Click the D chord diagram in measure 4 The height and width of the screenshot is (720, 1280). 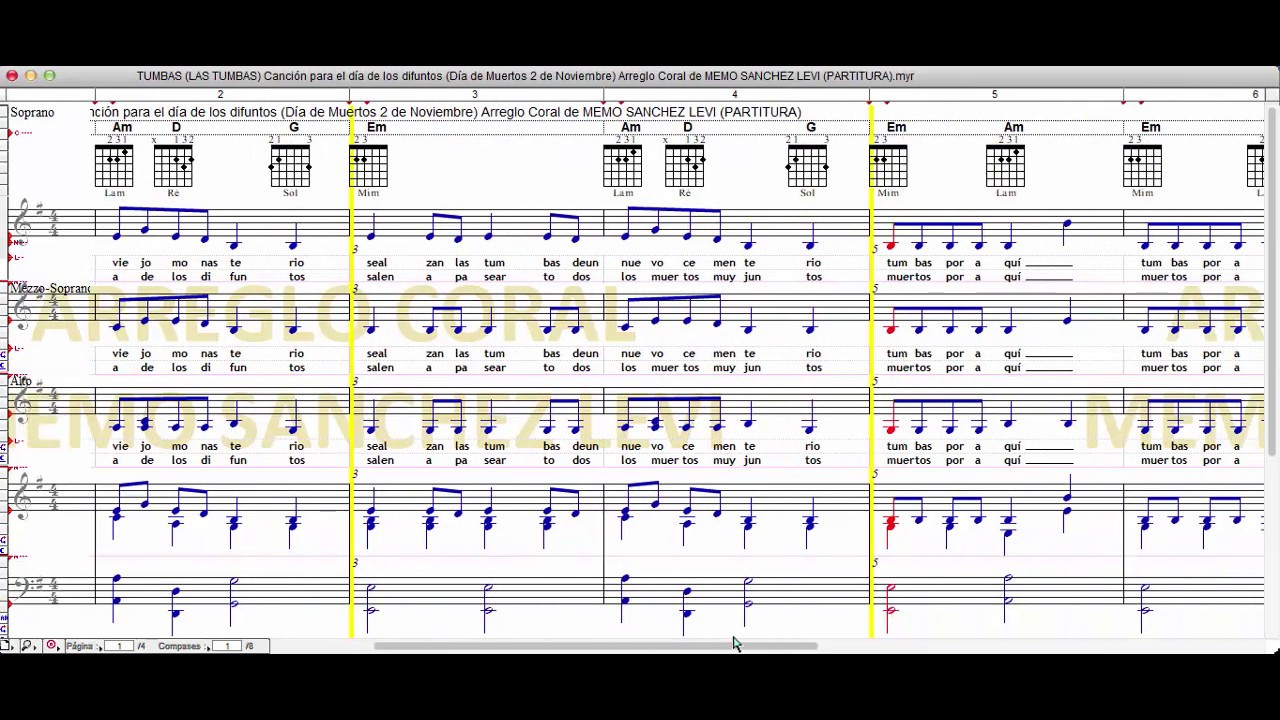[x=685, y=166]
